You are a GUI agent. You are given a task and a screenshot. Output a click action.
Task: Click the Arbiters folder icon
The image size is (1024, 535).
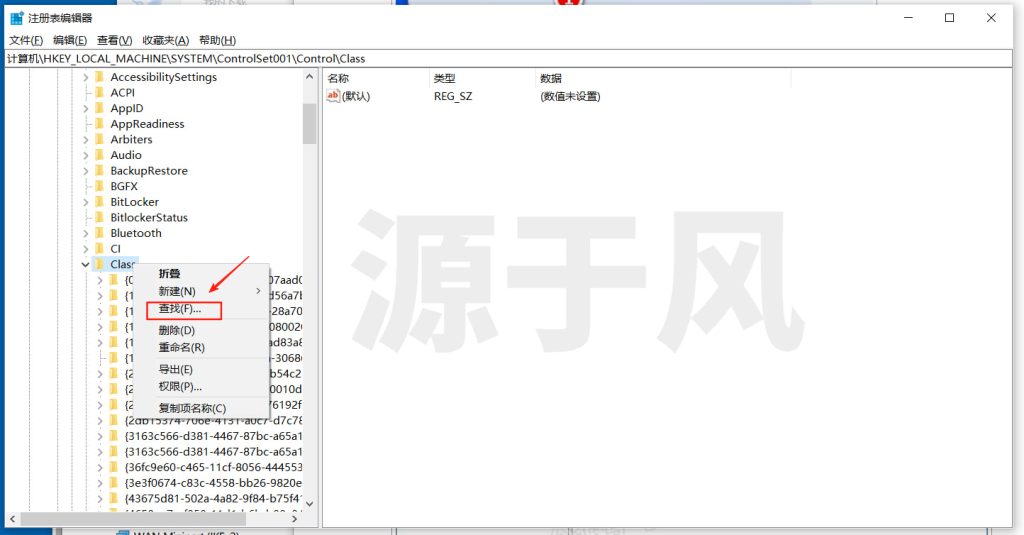tap(100, 140)
